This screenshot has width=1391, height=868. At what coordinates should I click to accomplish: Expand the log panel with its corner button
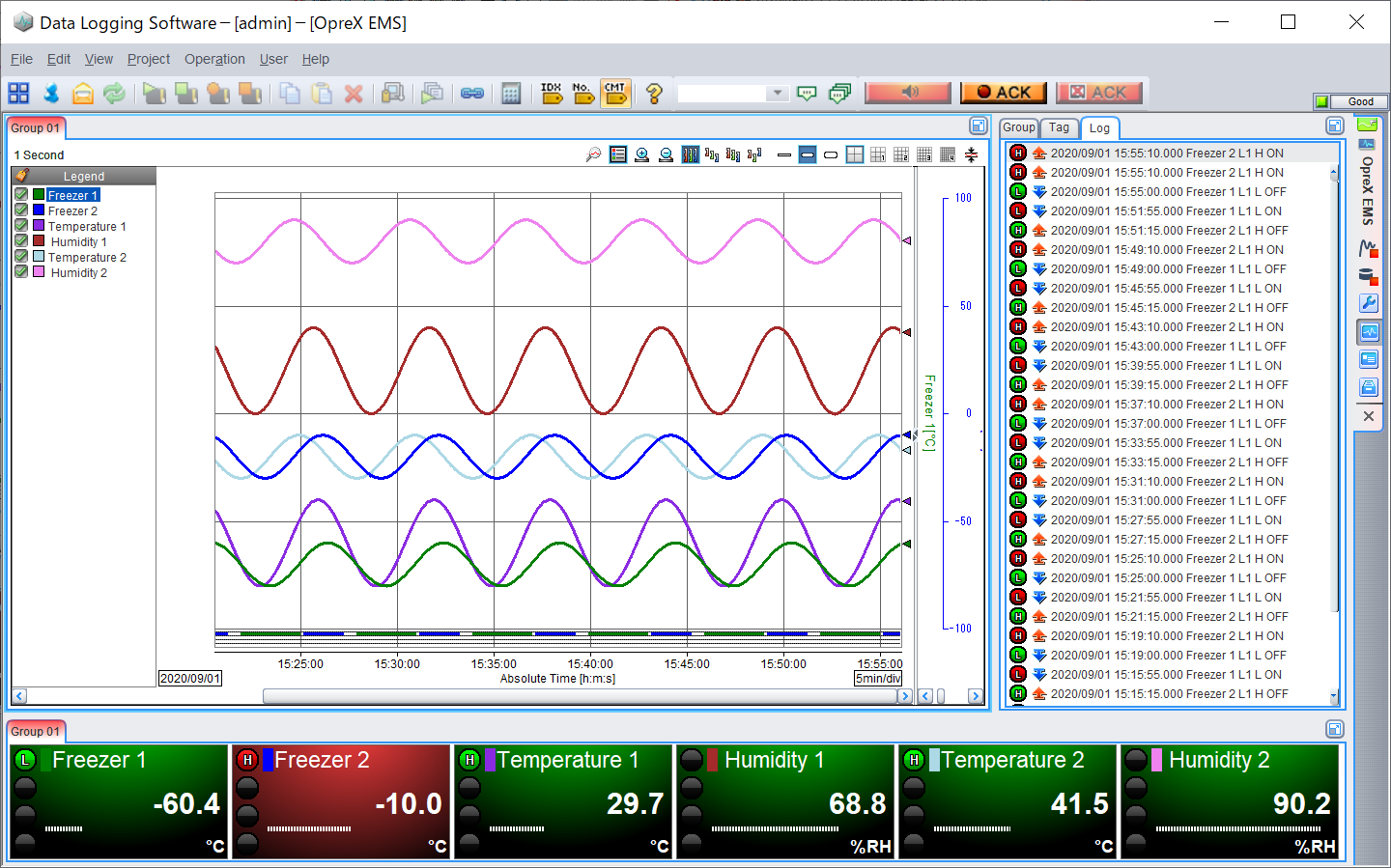[x=1335, y=126]
